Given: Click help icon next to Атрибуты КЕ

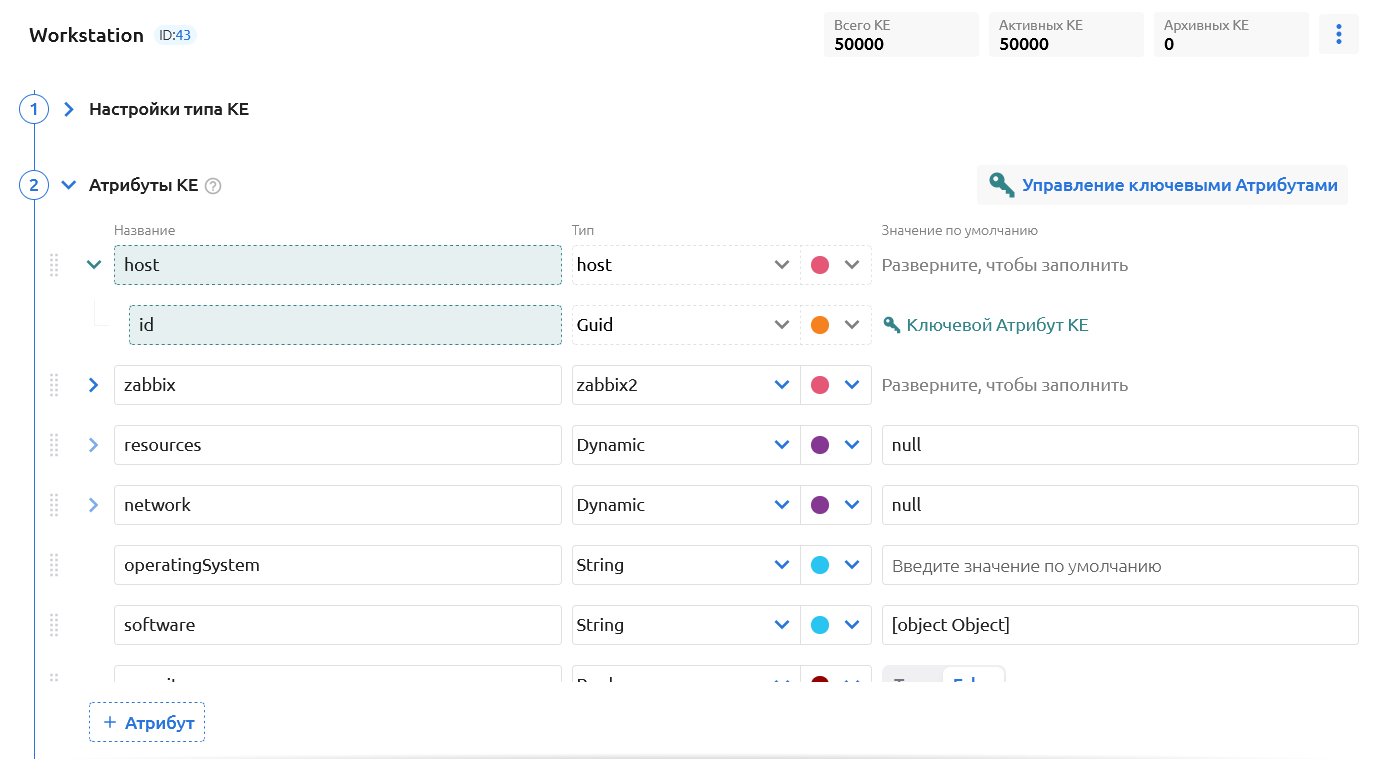Looking at the screenshot, I should coord(213,186).
